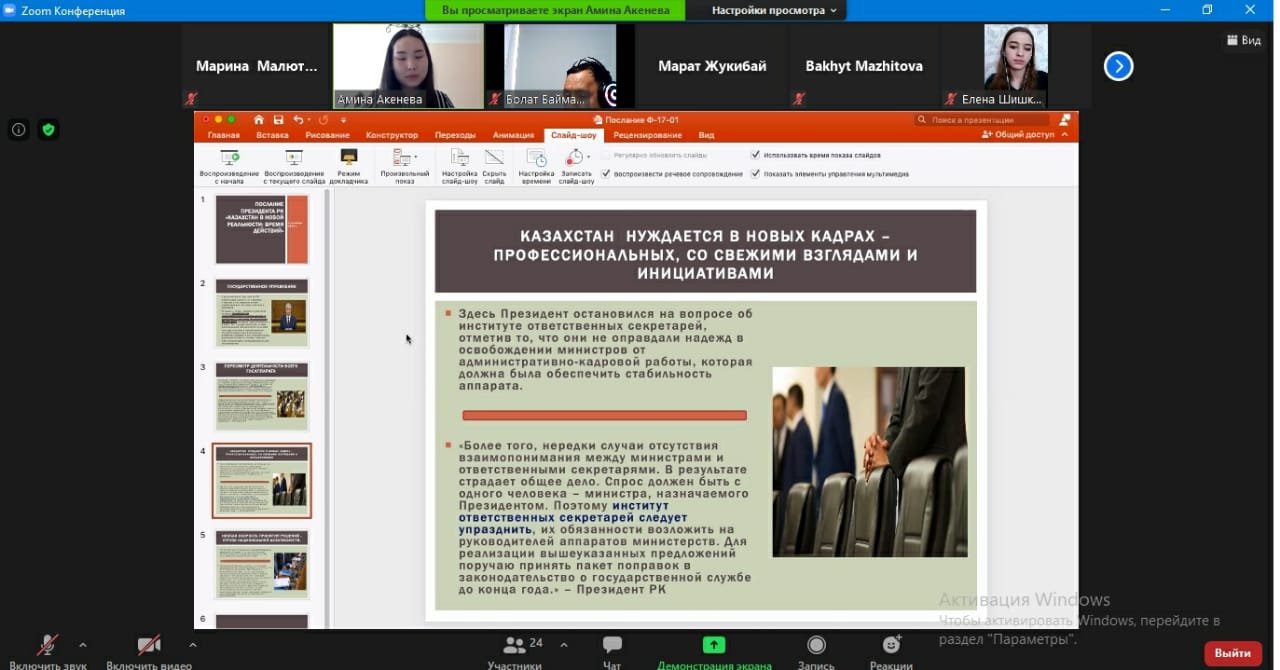Open the participants list (Участники)
Viewport: 1280px width, 670px height.
[515, 647]
